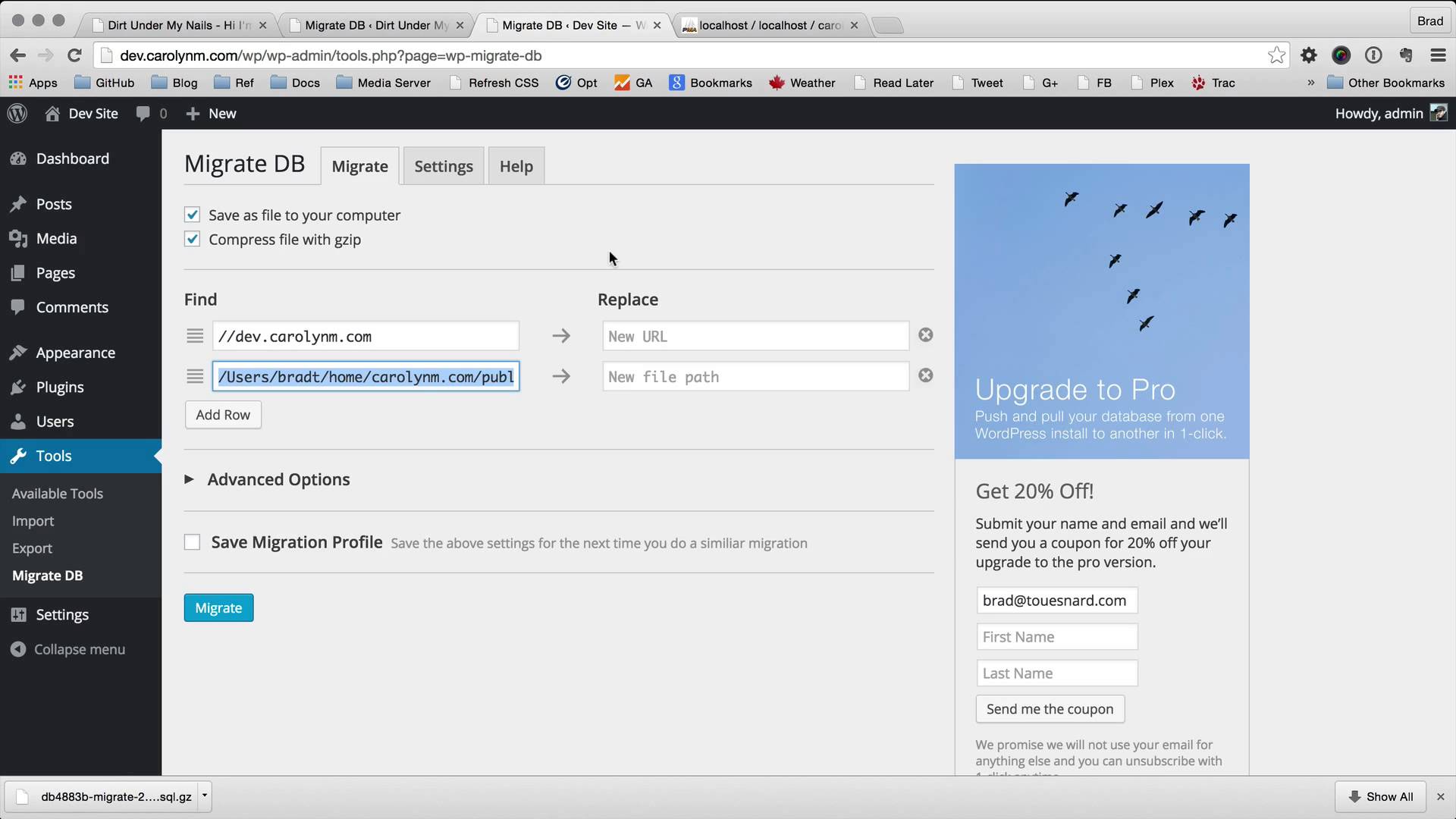Open the Plugins menu in the sidebar
Screen dimensions: 1456x819
[x=60, y=388]
